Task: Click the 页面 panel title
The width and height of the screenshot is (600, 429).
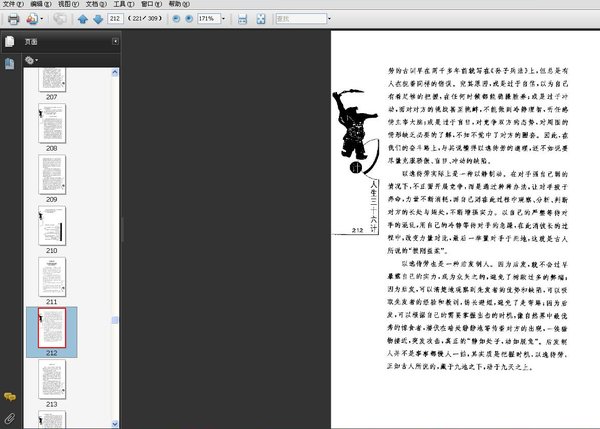Action: click(x=31, y=42)
